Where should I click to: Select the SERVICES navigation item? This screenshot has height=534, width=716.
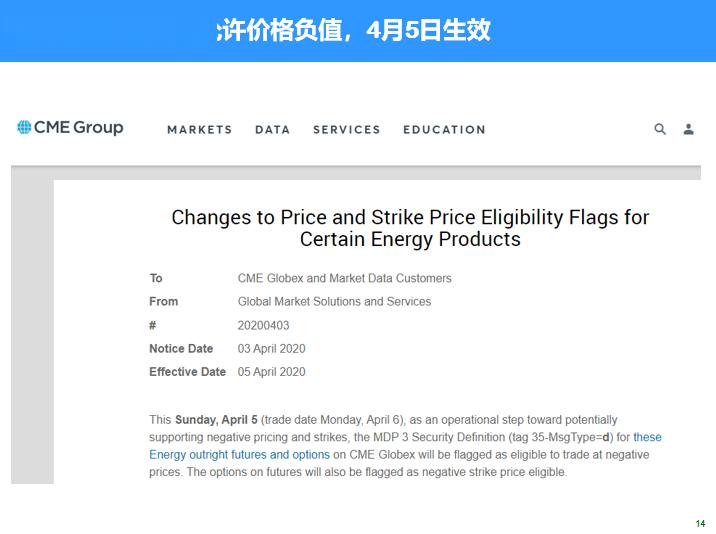point(346,130)
